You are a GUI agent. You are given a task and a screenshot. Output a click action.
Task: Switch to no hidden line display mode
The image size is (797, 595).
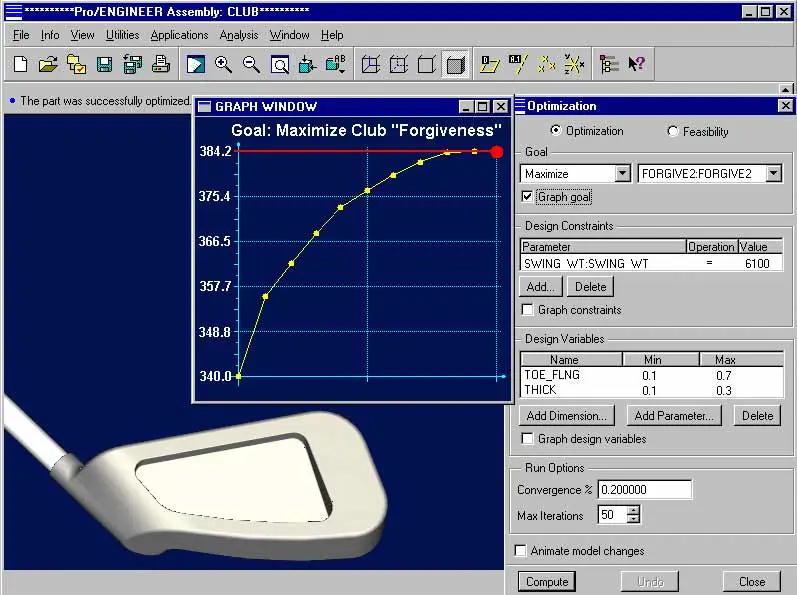click(x=426, y=65)
